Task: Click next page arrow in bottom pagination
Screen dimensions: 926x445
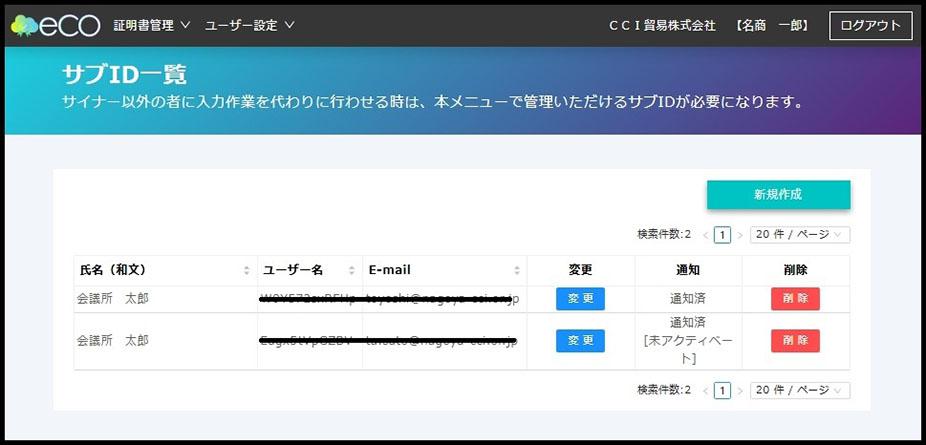Action: (x=740, y=391)
